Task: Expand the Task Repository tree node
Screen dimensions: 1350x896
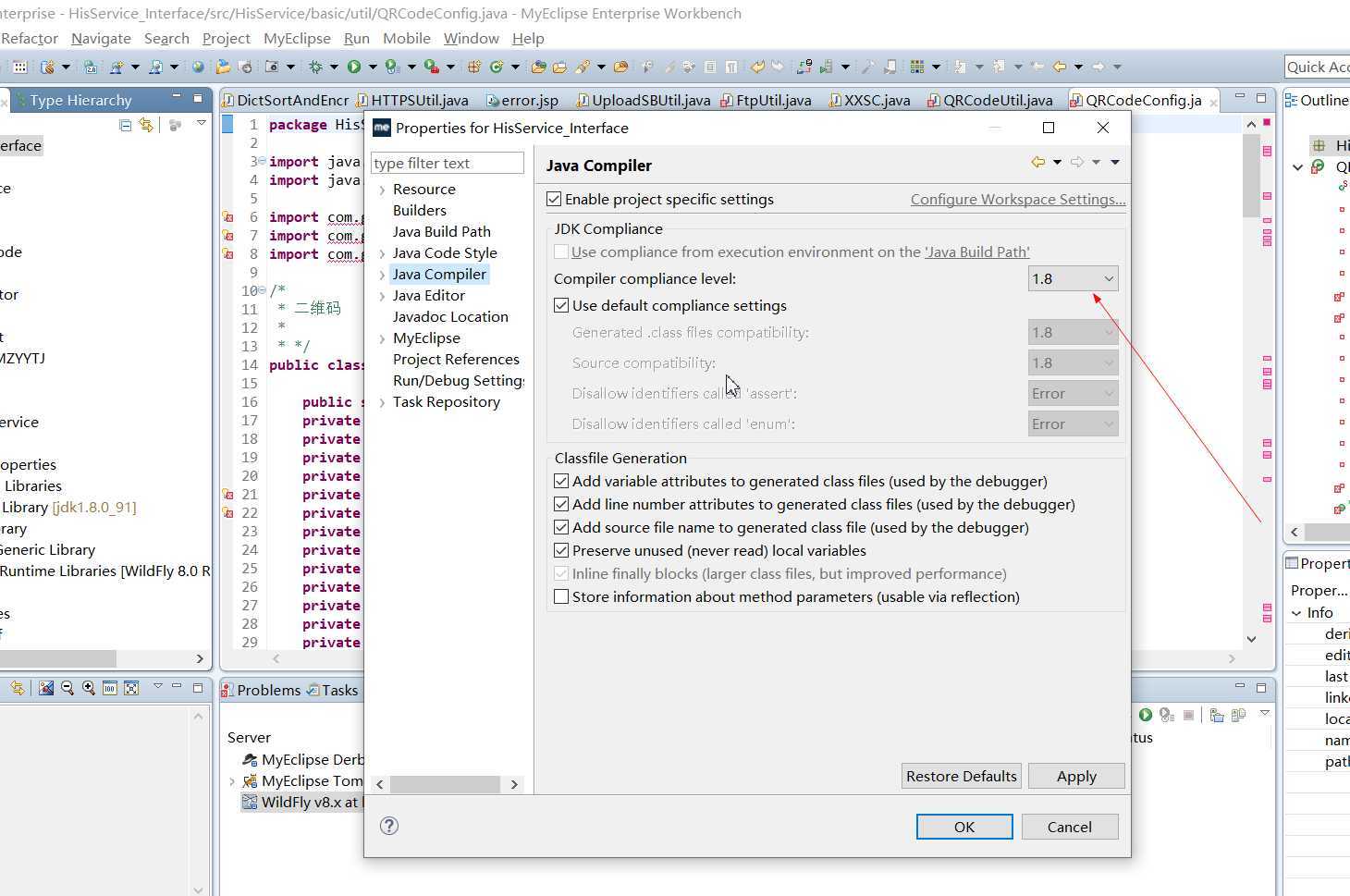Action: tap(382, 402)
